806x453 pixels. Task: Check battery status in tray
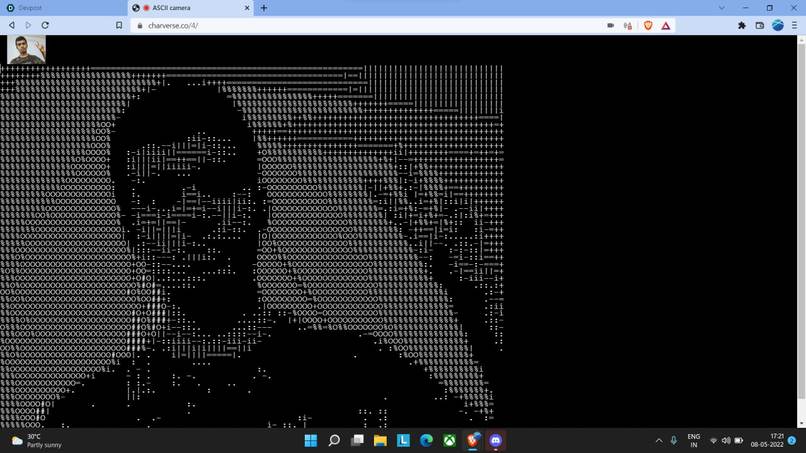point(739,441)
